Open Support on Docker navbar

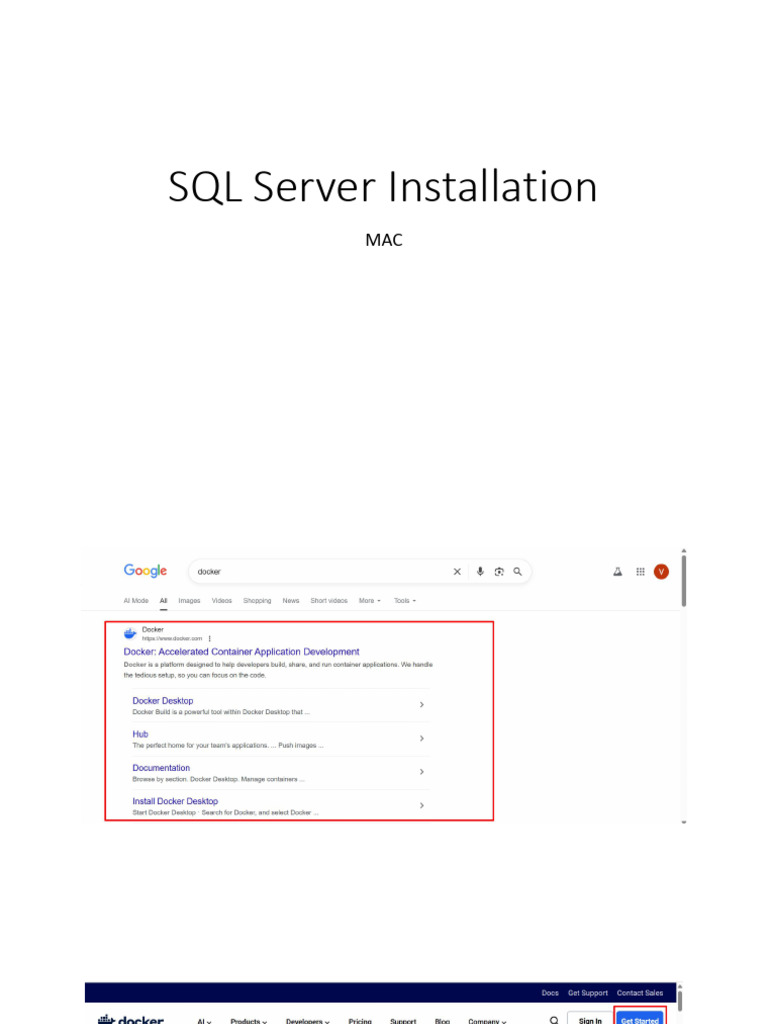click(x=403, y=1021)
